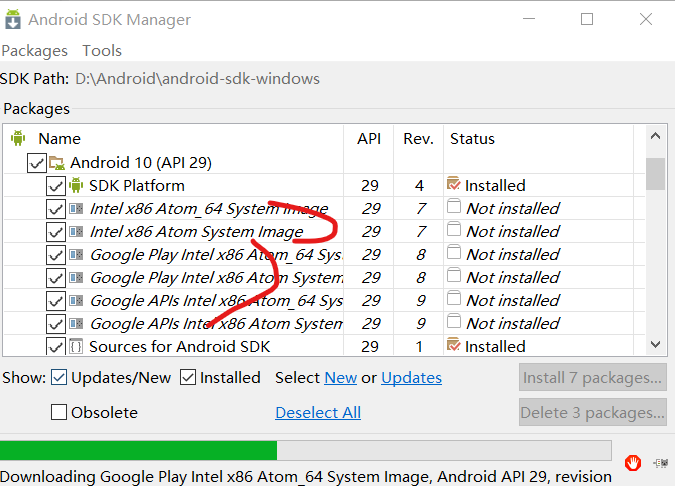This screenshot has width=675, height=486.
Task: Click the select Updates link
Action: [x=411, y=377]
